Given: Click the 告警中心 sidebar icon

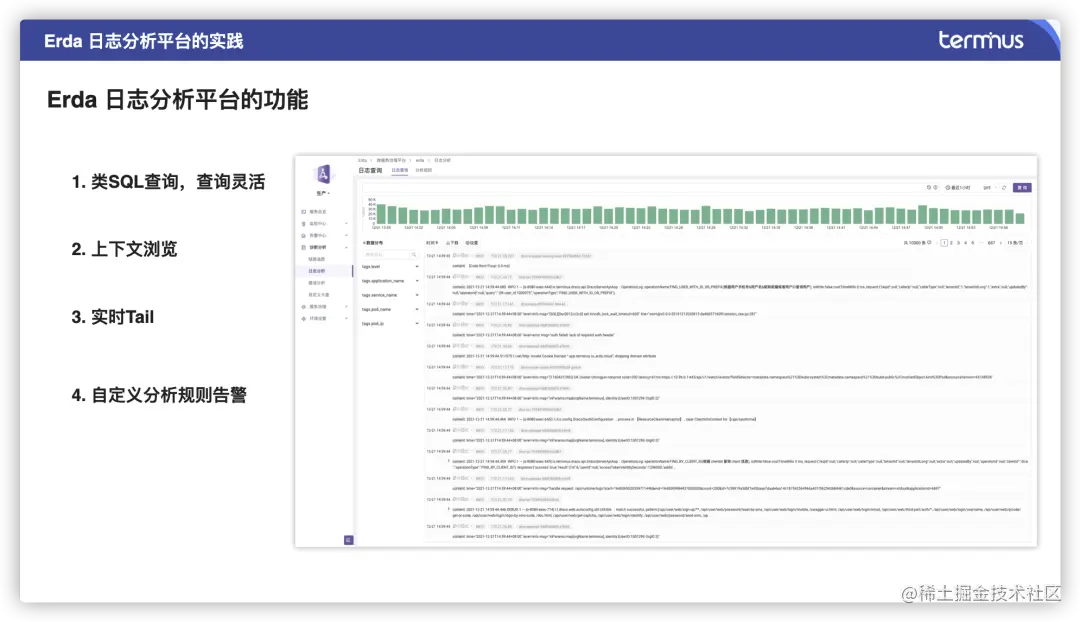Looking at the screenshot, I should click(304, 236).
